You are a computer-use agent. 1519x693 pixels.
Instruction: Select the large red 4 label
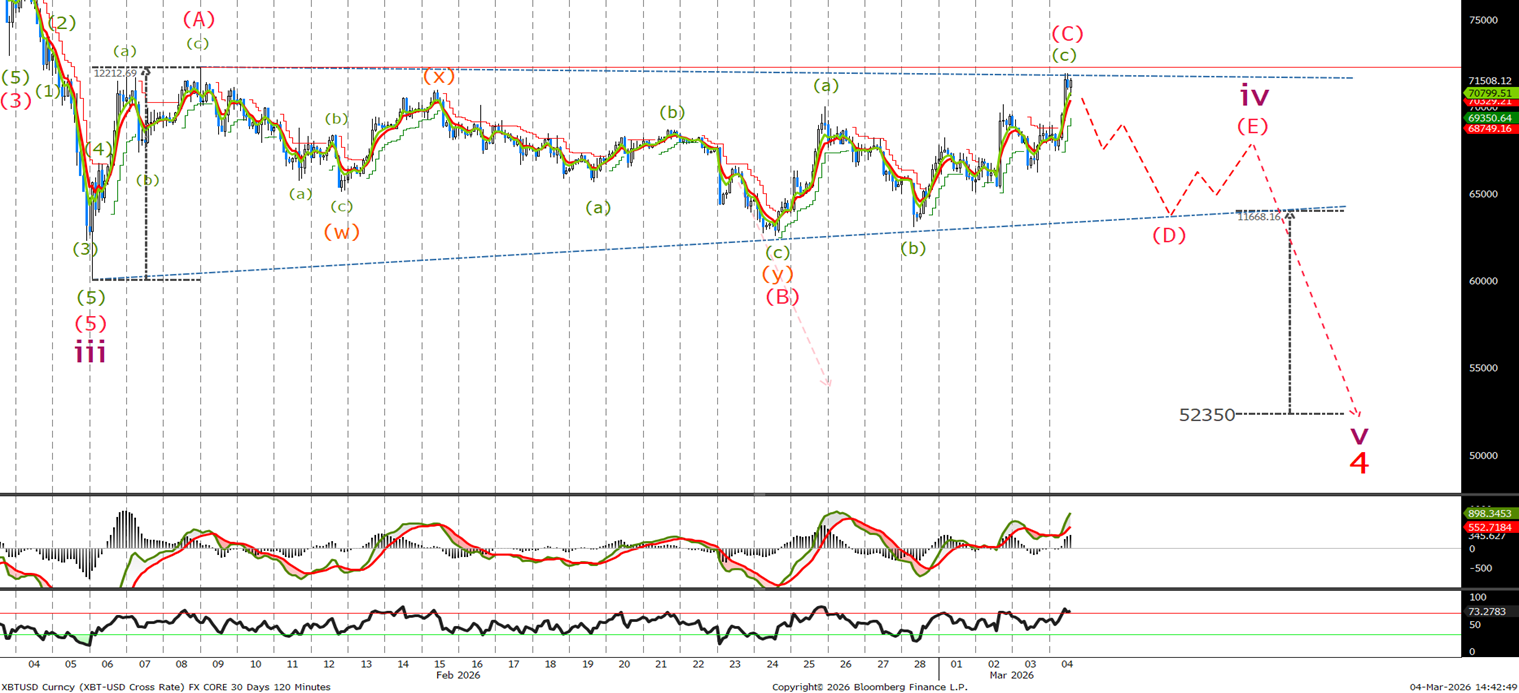pyautogui.click(x=1358, y=463)
